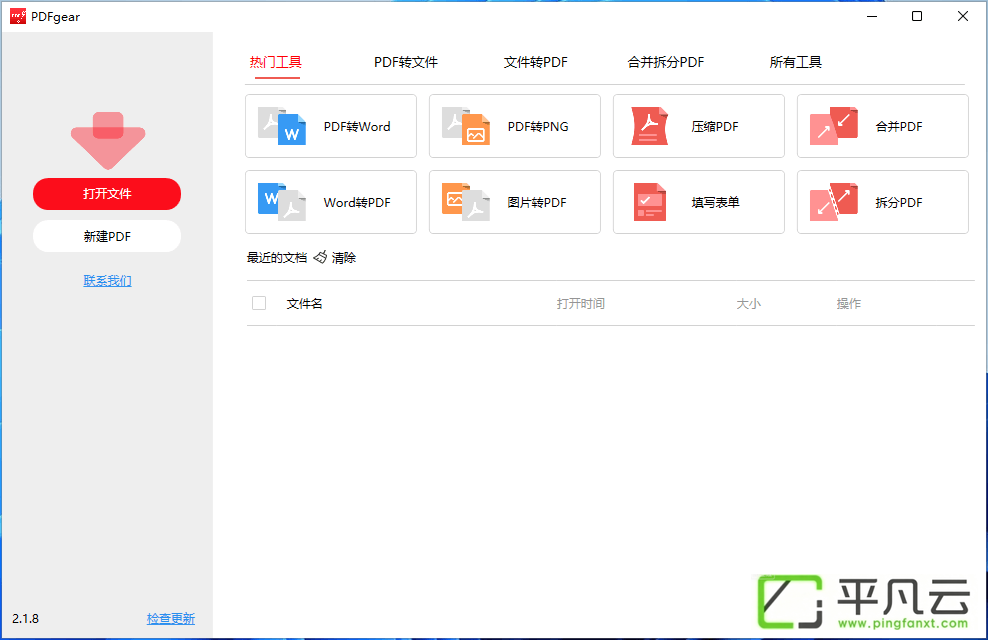Tick the select-all checkbox beside 文件名
The height and width of the screenshot is (640, 988).
(259, 303)
